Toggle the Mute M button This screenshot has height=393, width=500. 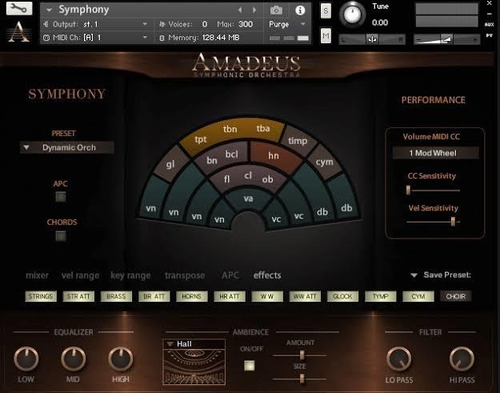point(326,36)
